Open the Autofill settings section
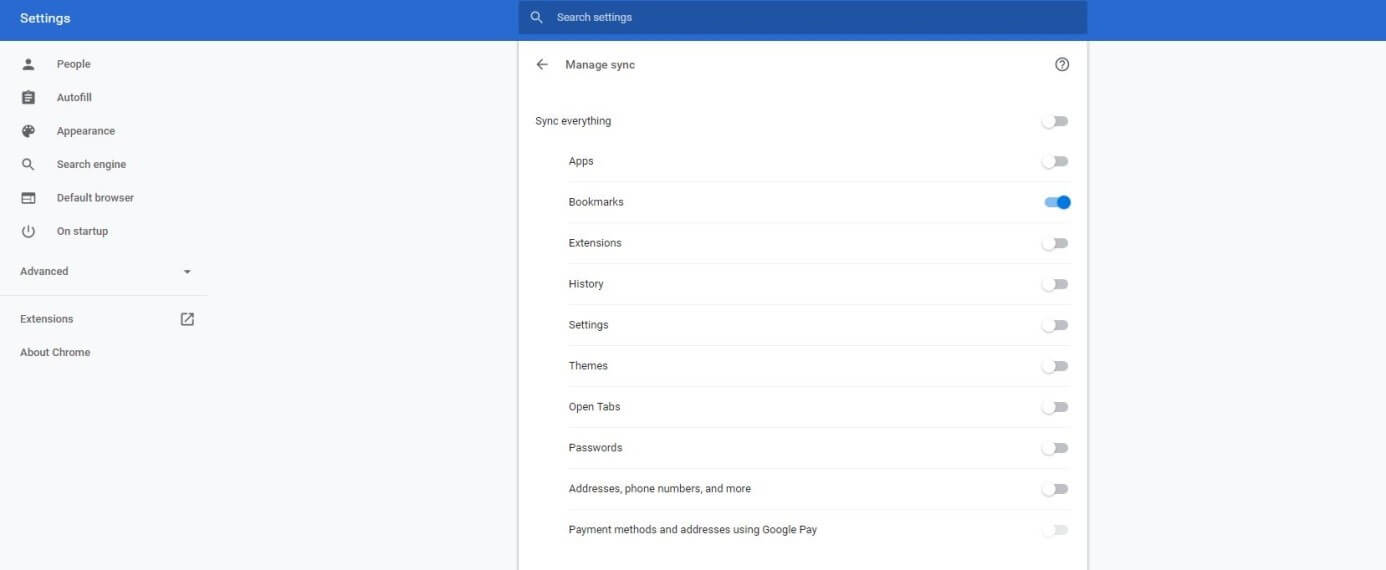The height and width of the screenshot is (570, 1386). point(74,97)
